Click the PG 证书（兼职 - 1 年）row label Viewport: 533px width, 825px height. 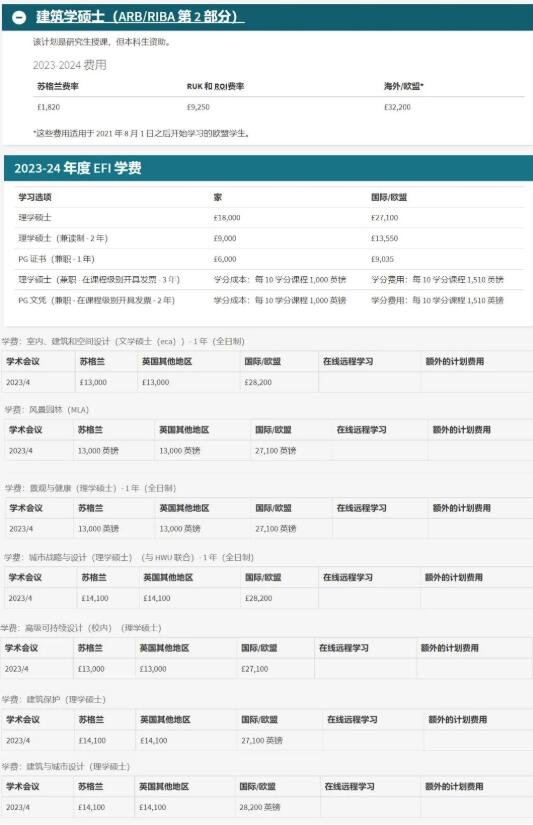point(56,259)
